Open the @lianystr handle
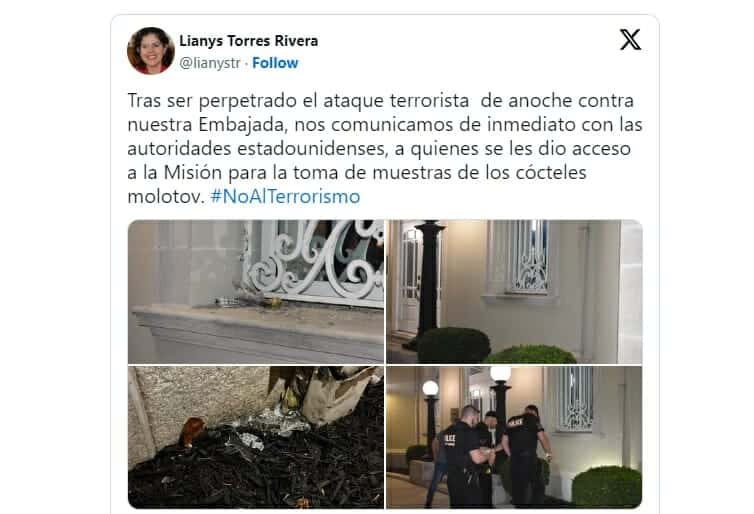 [210, 63]
